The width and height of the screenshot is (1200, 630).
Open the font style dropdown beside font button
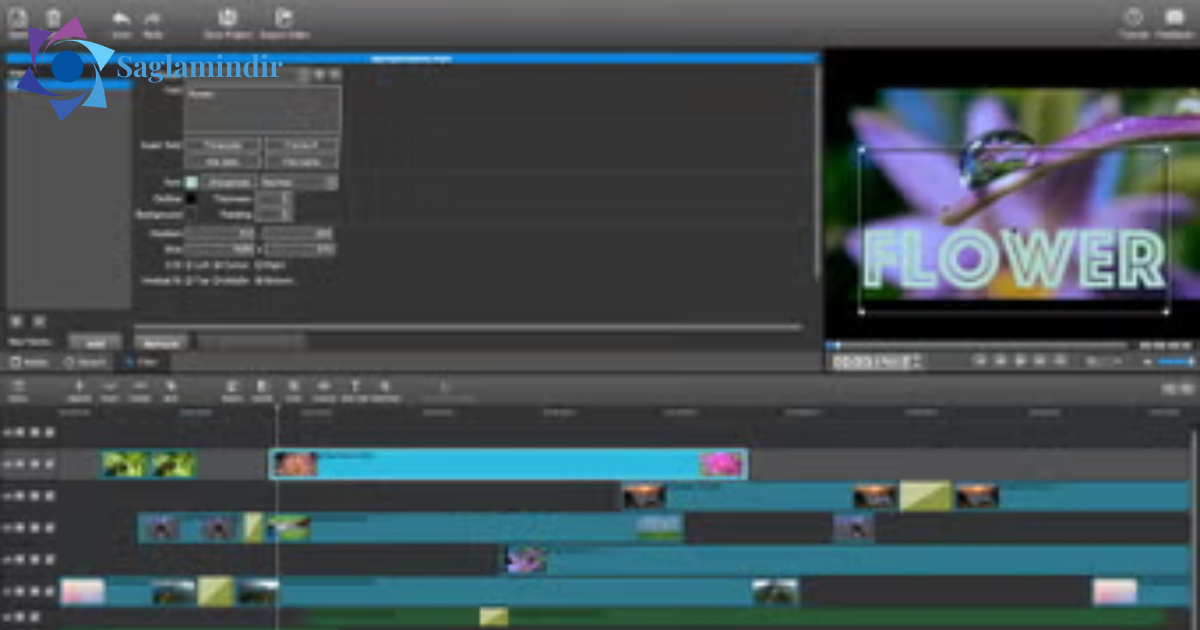point(298,182)
